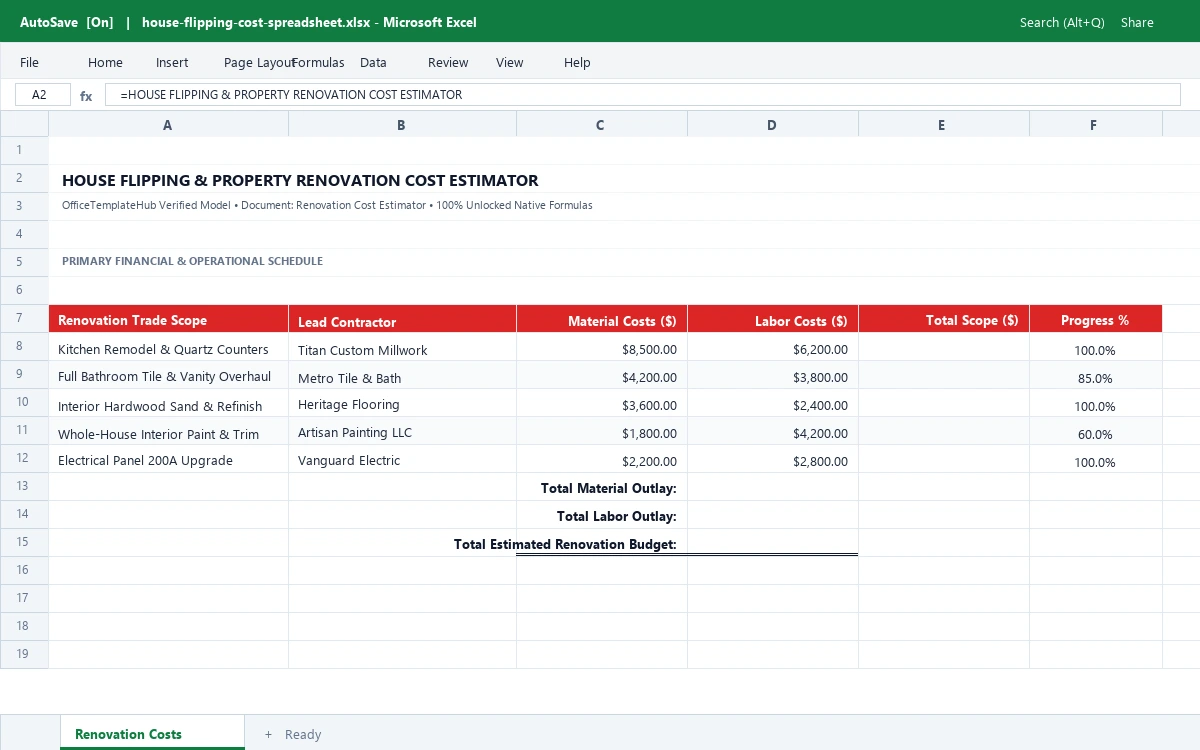This screenshot has width=1200, height=750.
Task: Select column F header
Action: [x=1095, y=125]
